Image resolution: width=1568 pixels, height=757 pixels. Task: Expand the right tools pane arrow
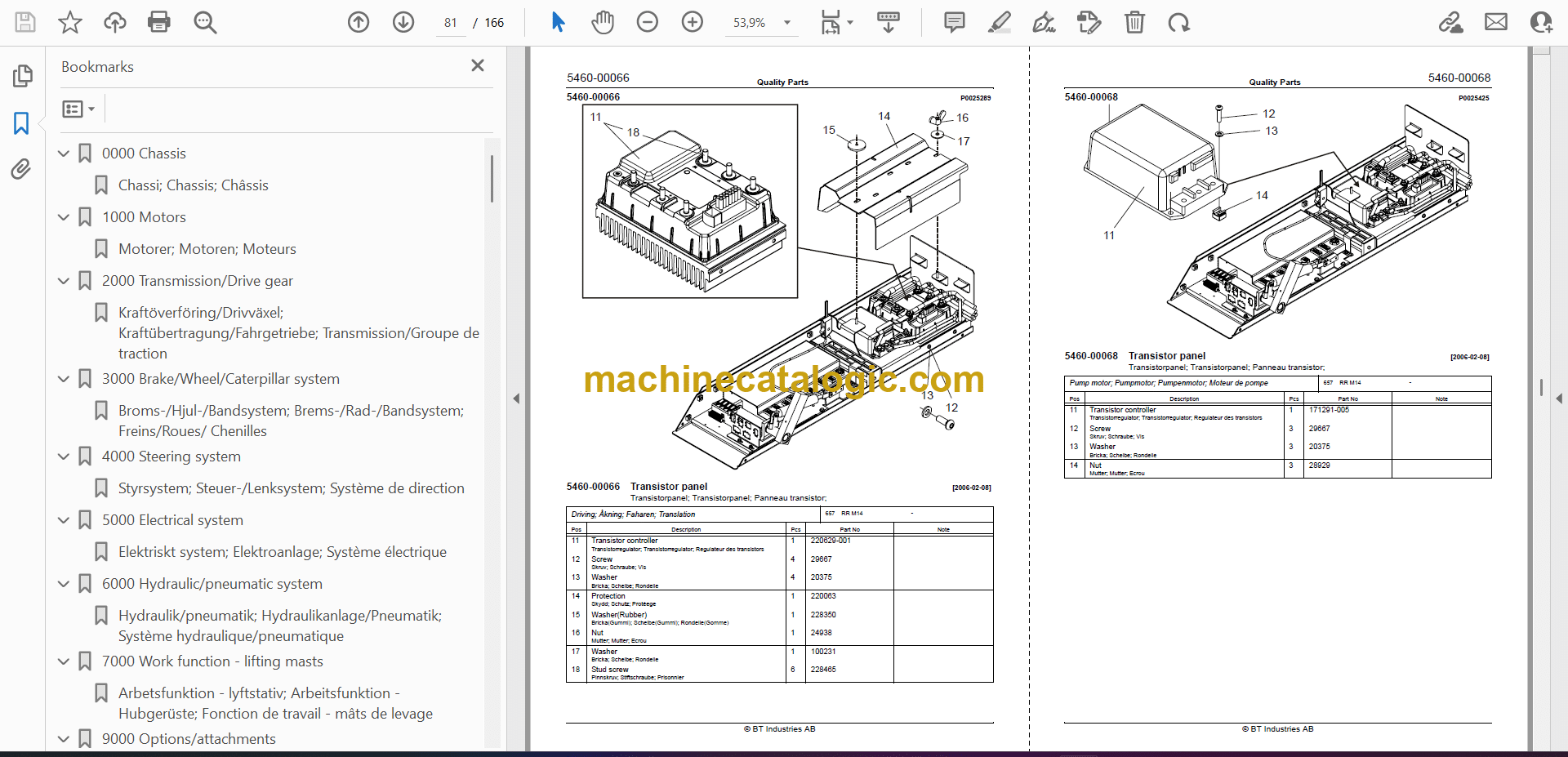pyautogui.click(x=1559, y=399)
